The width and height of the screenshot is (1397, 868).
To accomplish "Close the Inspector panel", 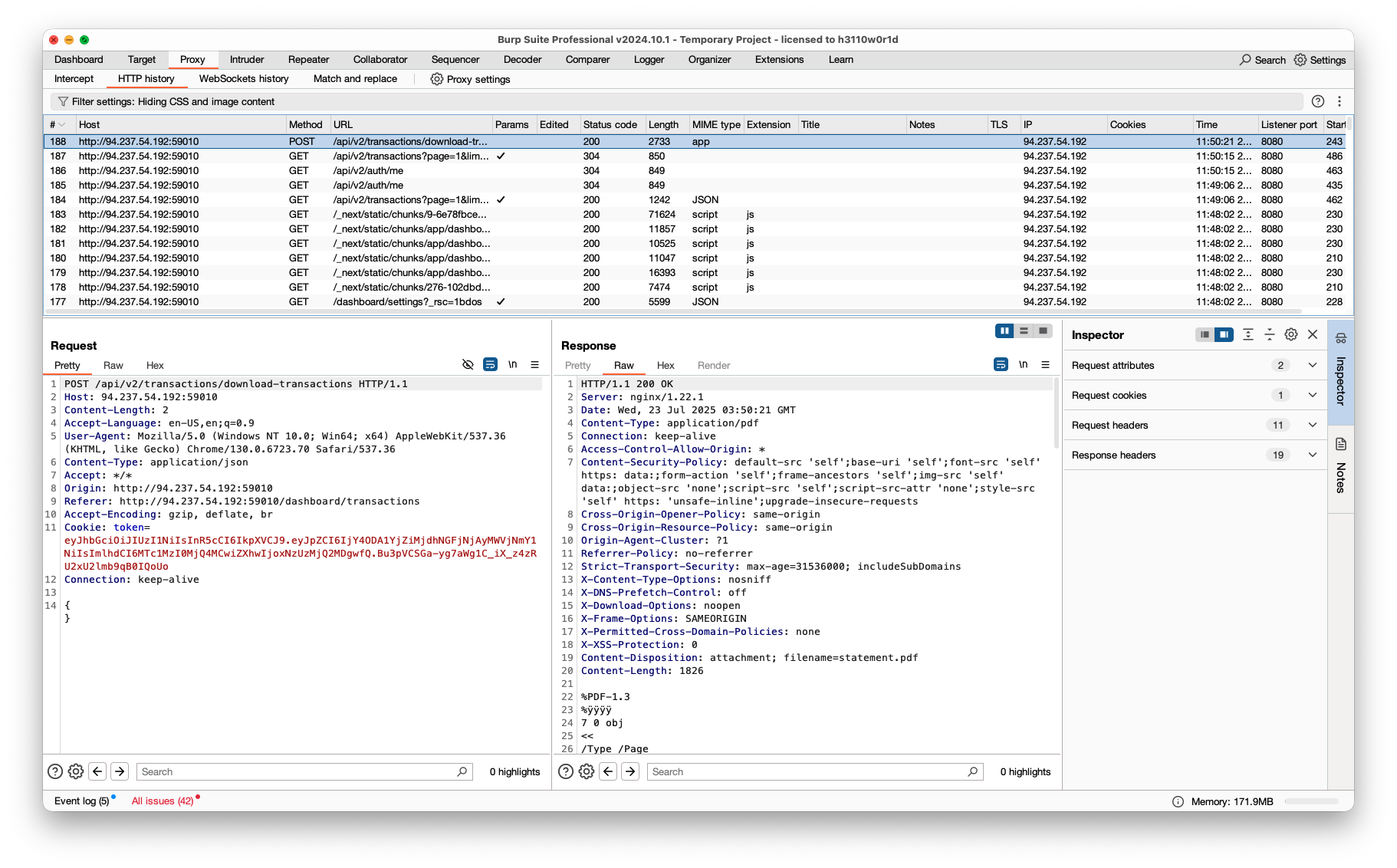I will pyautogui.click(x=1313, y=334).
